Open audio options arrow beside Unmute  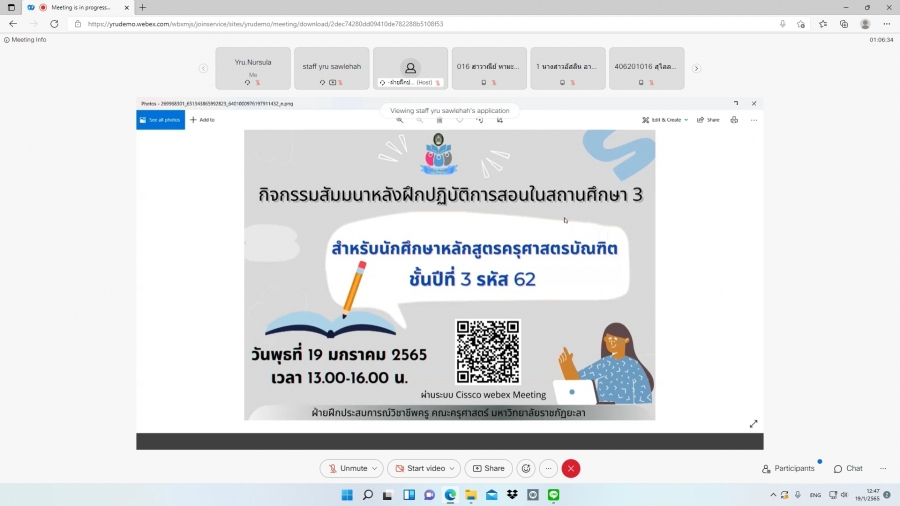pyautogui.click(x=375, y=468)
